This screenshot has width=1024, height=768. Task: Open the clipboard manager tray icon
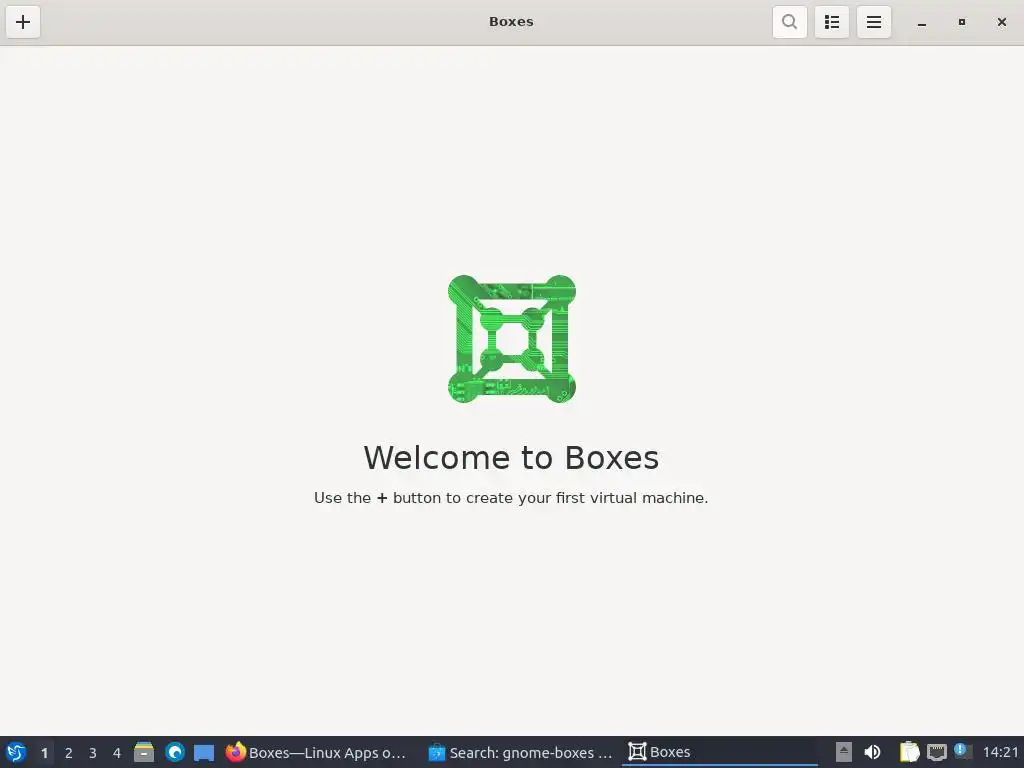coord(909,752)
